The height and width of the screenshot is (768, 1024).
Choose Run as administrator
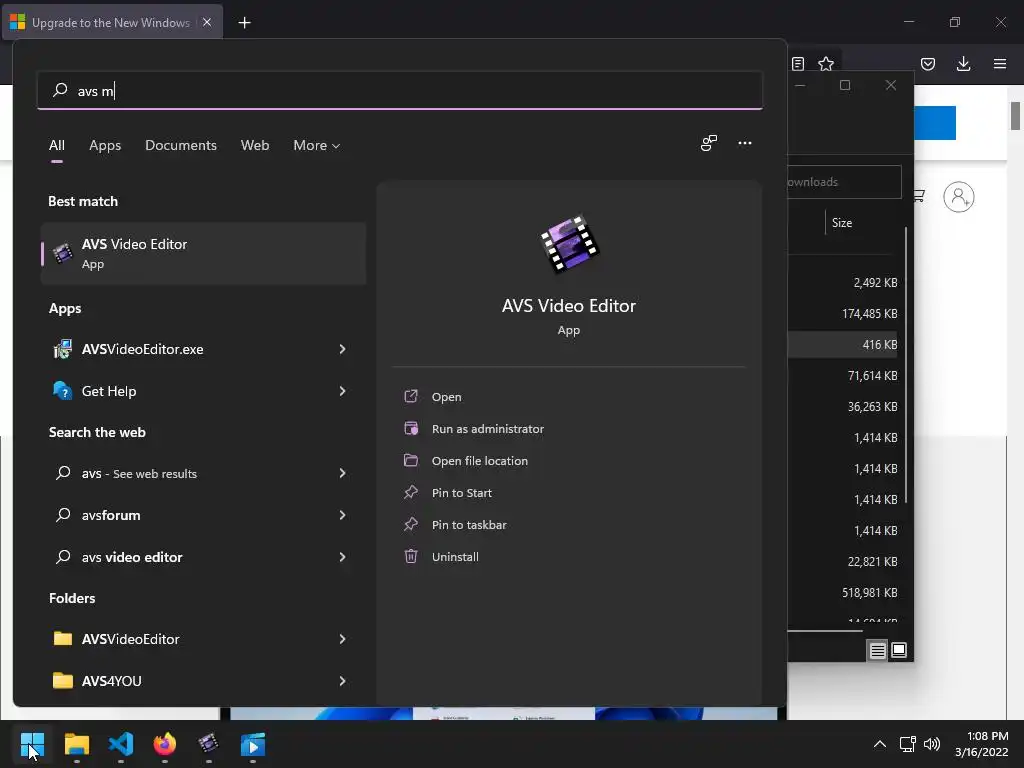pyautogui.click(x=488, y=429)
